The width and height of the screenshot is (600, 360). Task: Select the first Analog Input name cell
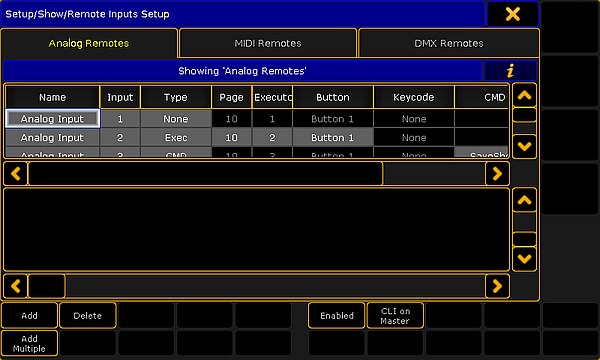52,119
